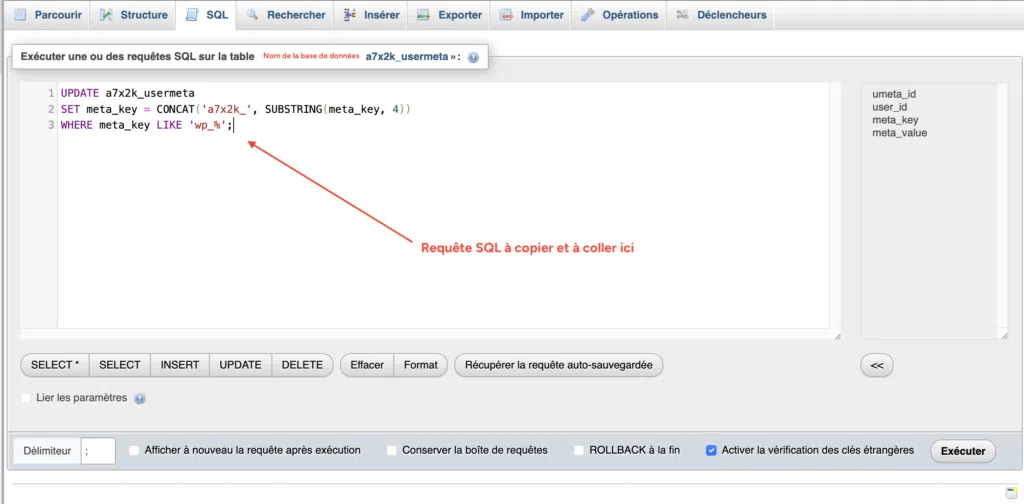The image size is (1024, 504).
Task: Select umeta_id in column list
Action: [894, 94]
